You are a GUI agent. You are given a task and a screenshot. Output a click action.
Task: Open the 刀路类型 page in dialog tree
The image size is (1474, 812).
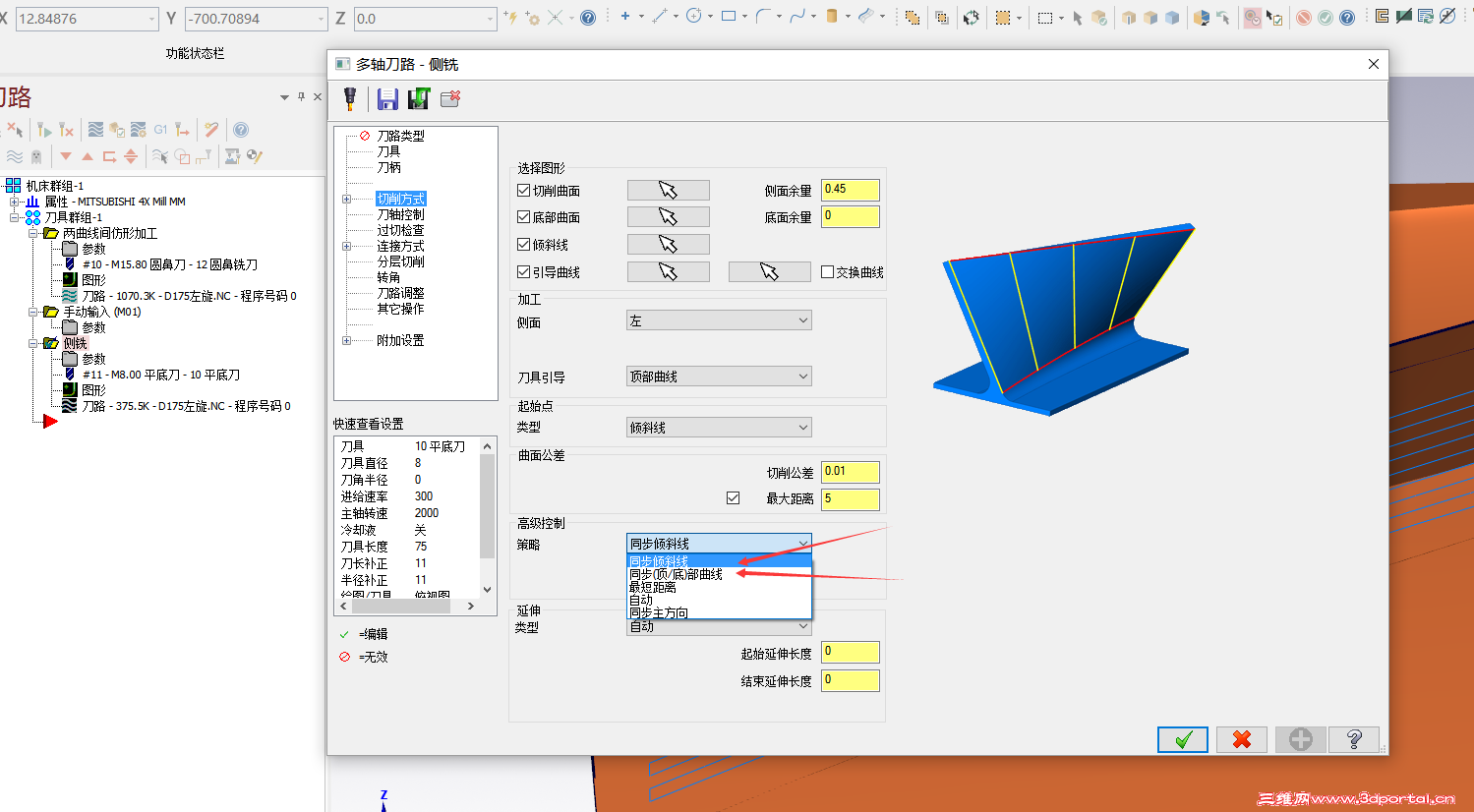click(x=400, y=136)
